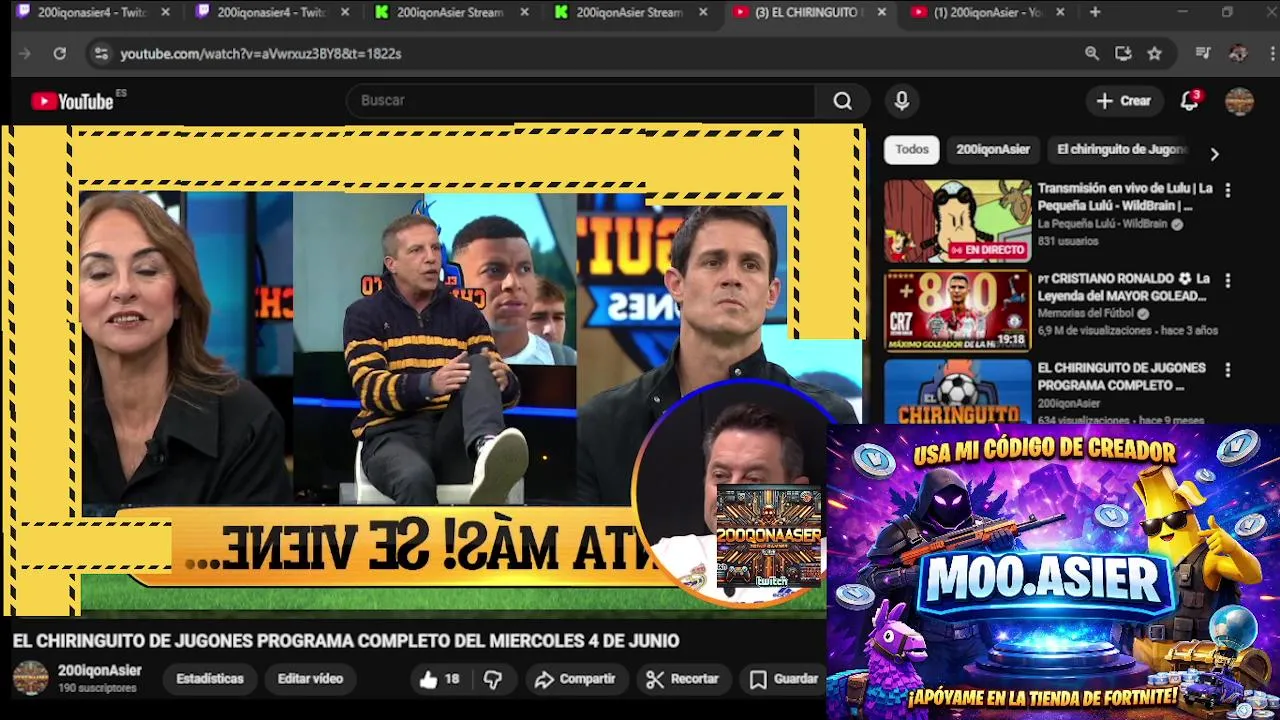This screenshot has height=720, width=1280.
Task: Close the first 200iqonasier4 Twitch tab
Action: tap(165, 13)
